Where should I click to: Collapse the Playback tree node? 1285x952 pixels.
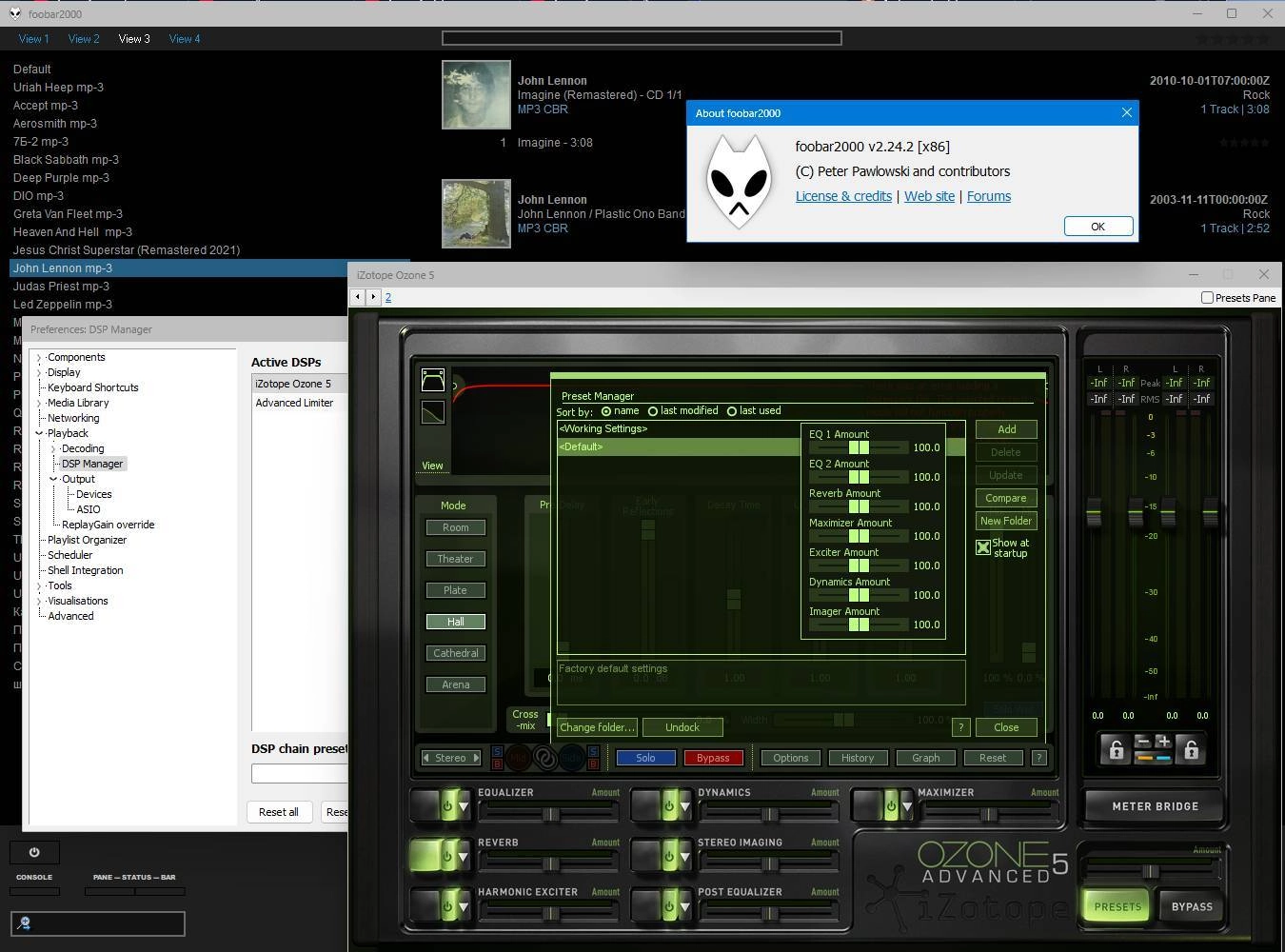tap(39, 434)
